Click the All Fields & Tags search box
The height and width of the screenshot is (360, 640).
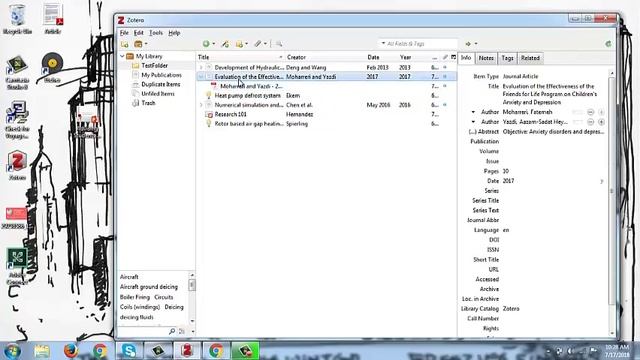click(x=418, y=43)
